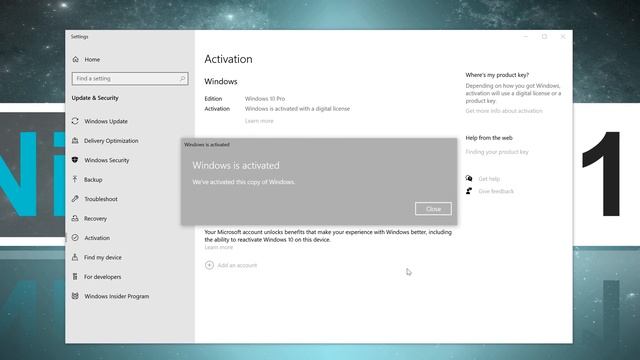Click 'We've activated this copy of Windows' text

(x=244, y=182)
